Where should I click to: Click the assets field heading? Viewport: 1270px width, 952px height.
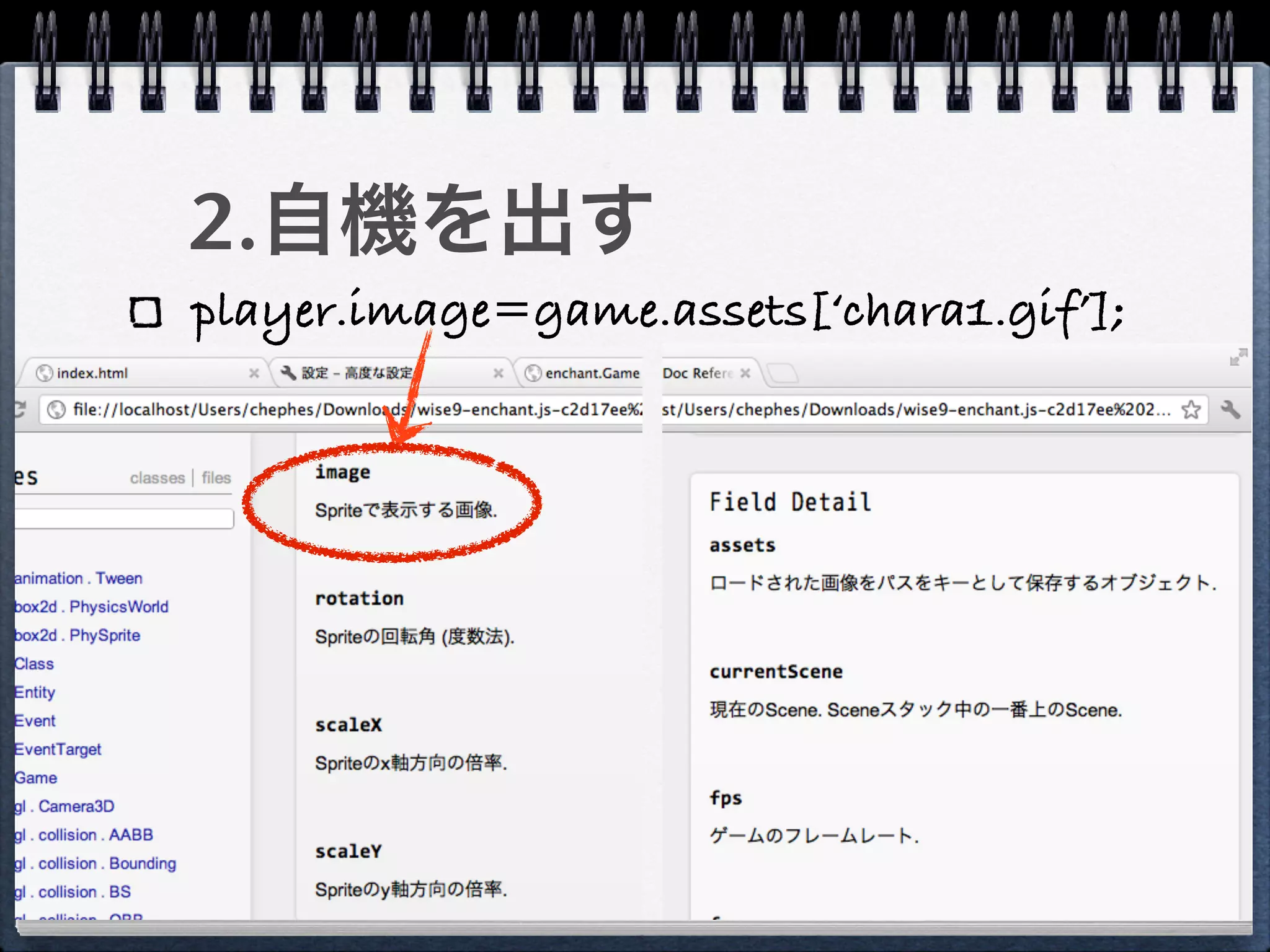pos(742,545)
